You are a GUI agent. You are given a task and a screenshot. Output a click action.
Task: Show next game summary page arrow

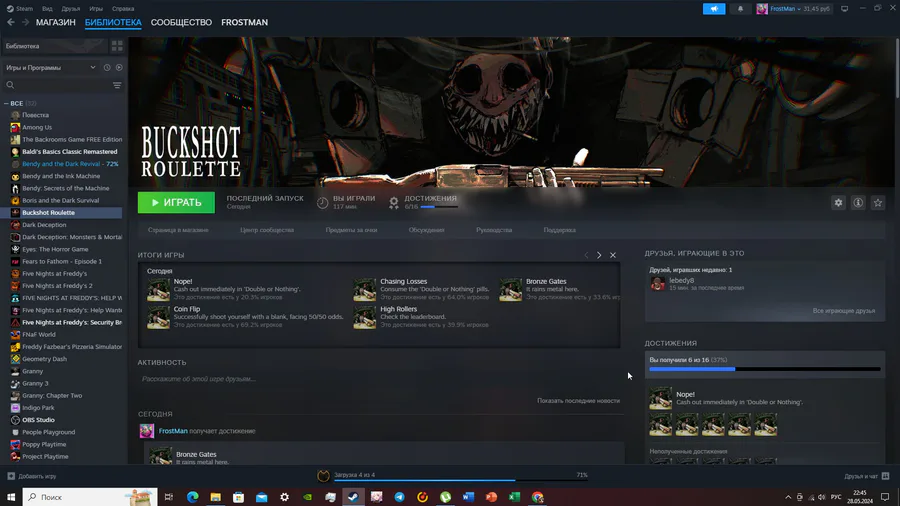[599, 255]
